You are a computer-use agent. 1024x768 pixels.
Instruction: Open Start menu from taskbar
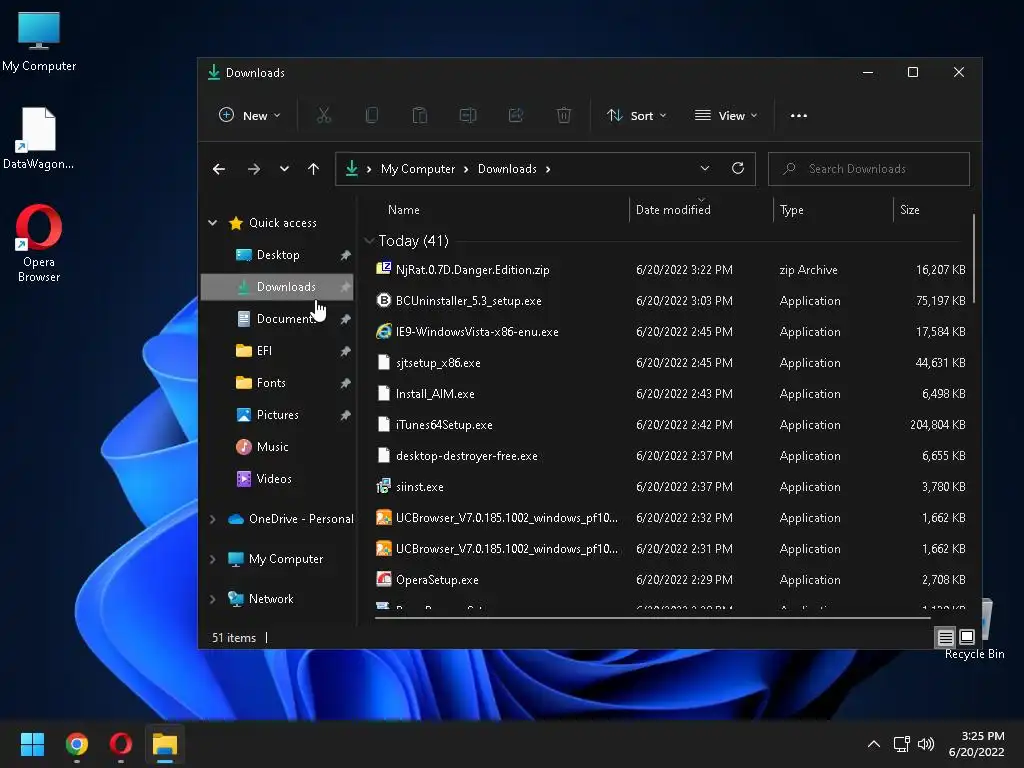pyautogui.click(x=32, y=744)
